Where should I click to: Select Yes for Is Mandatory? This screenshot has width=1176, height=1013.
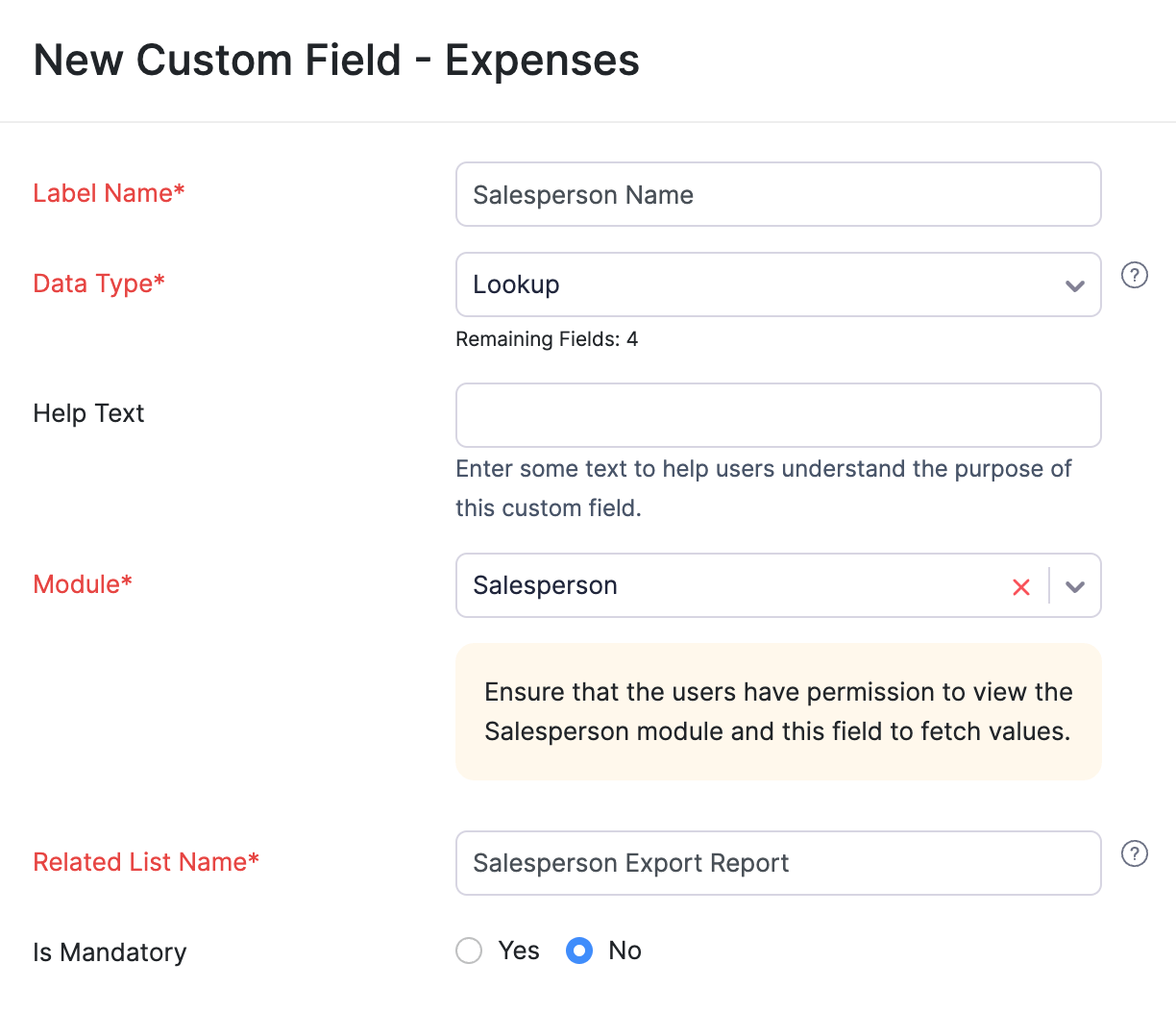(469, 951)
